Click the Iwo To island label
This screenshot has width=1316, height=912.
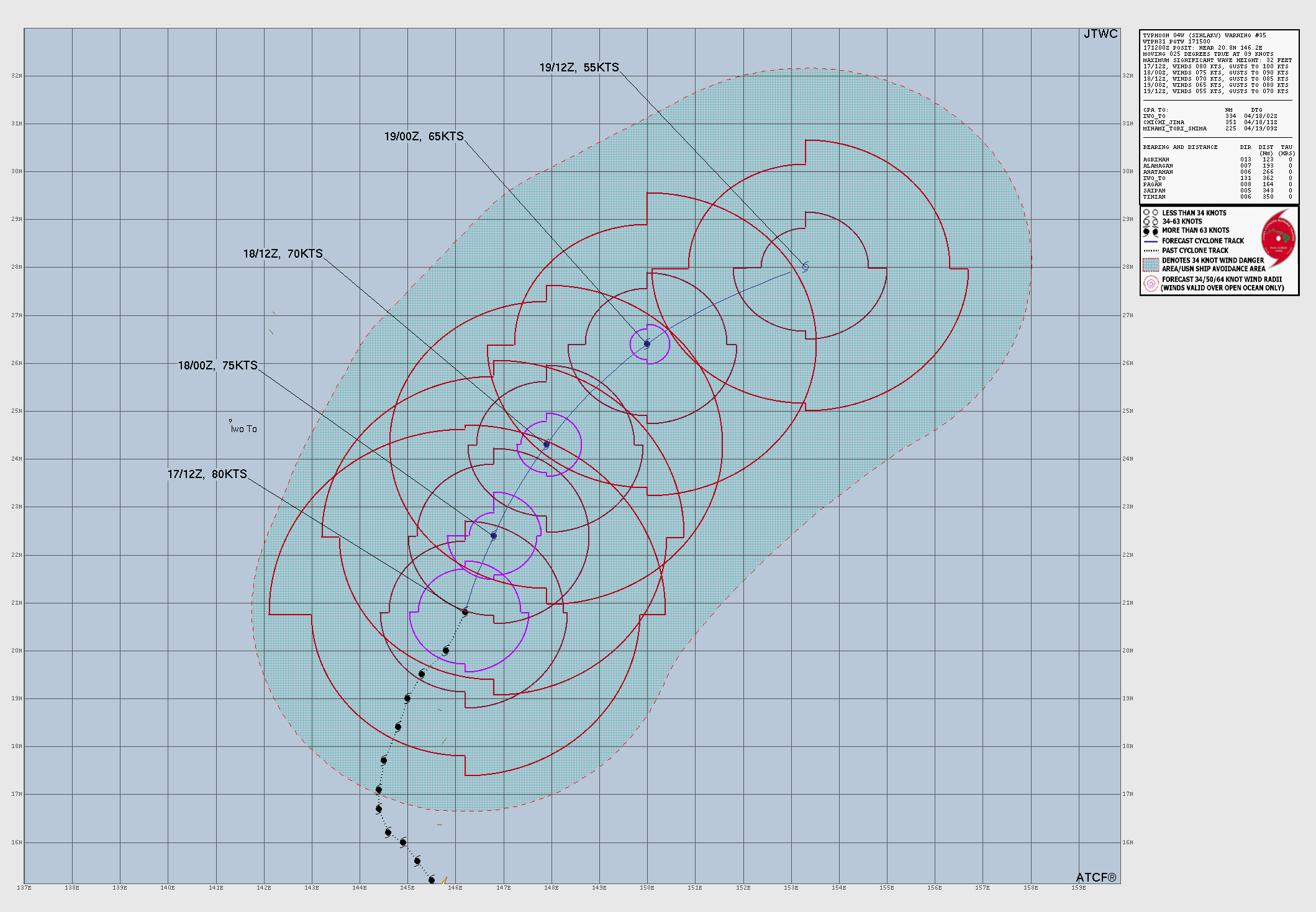[243, 429]
